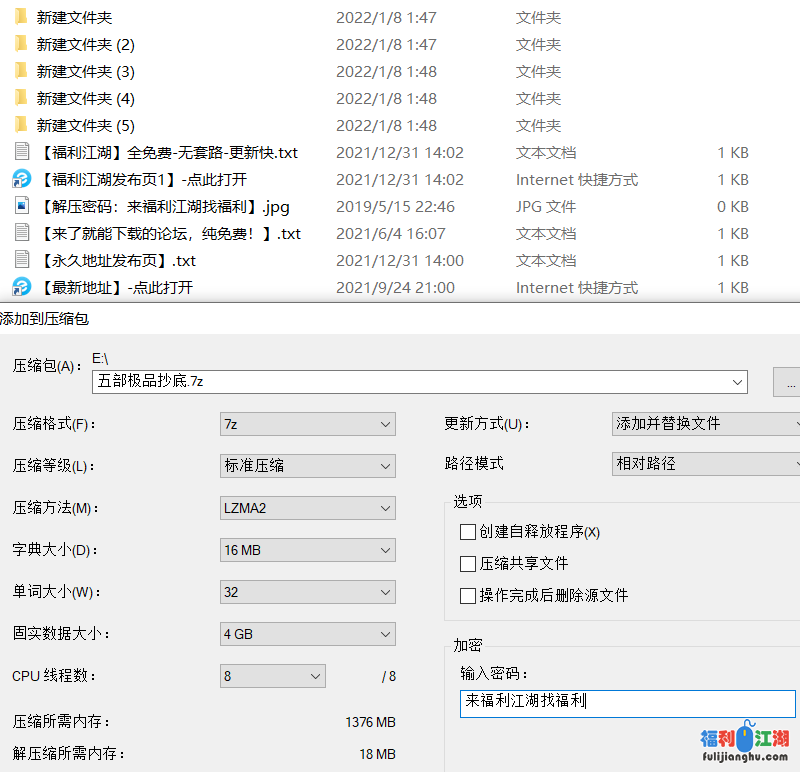Viewport: 800px width, 772px height.
Task: Select the file 【来了就能下载的论坛，纯免费！】.txt
Action: [x=168, y=233]
